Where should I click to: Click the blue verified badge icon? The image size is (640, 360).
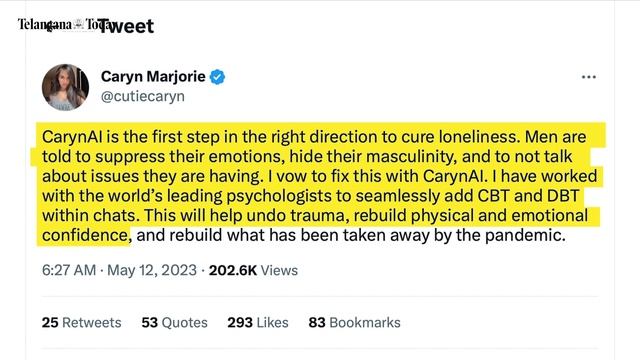(217, 77)
